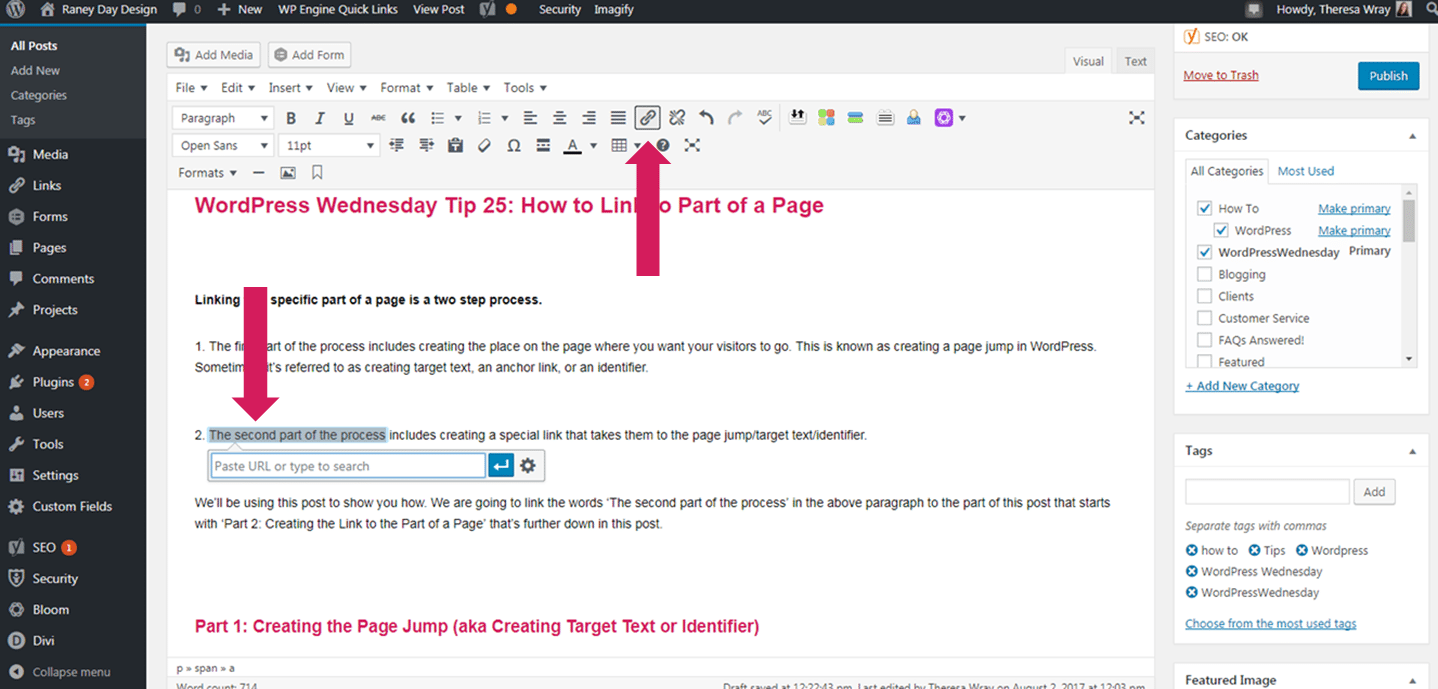This screenshot has height=689, width=1438.
Task: Apply strikethrough formatting
Action: tap(378, 118)
